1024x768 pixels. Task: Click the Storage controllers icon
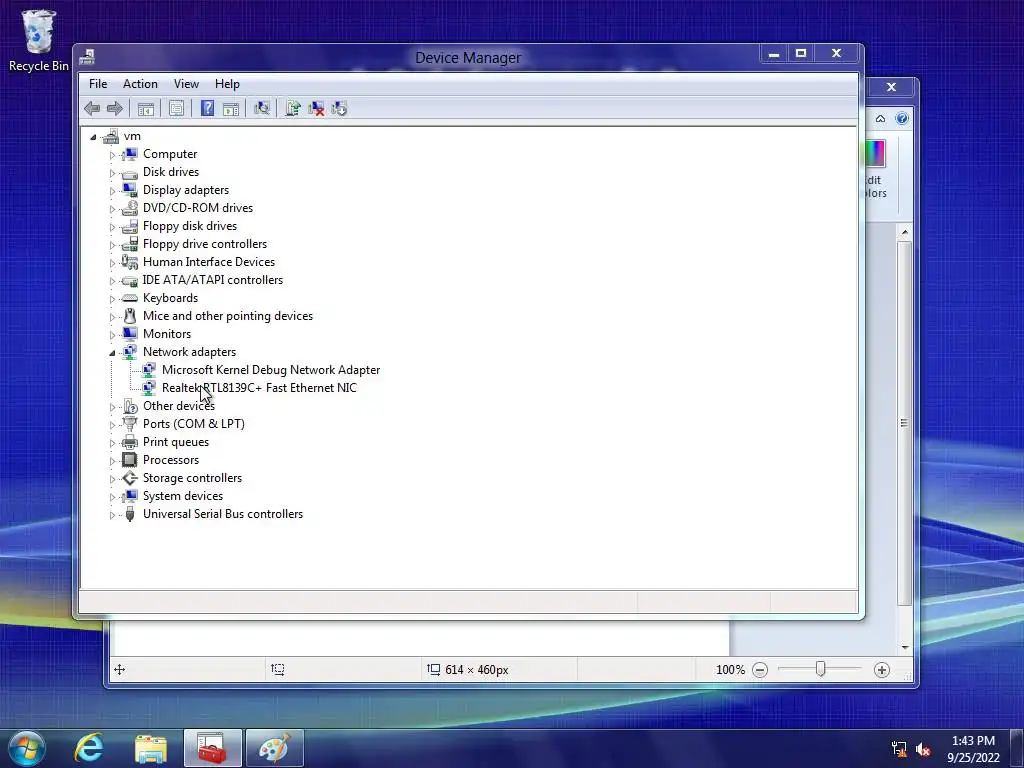130,478
